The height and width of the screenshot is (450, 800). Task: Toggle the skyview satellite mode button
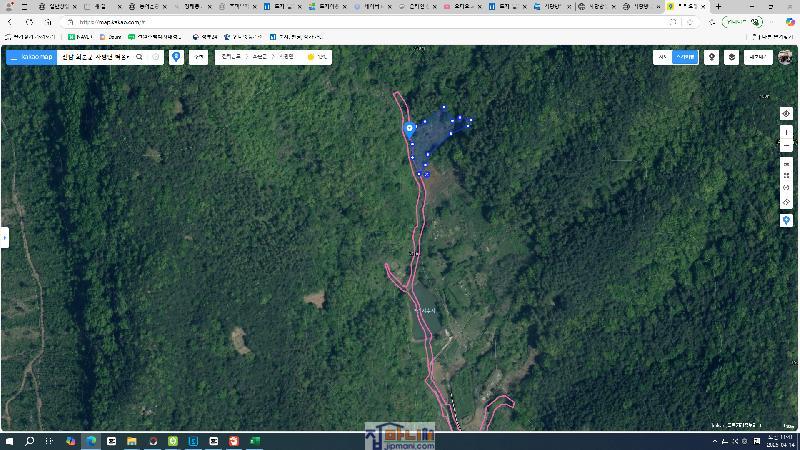click(685, 57)
